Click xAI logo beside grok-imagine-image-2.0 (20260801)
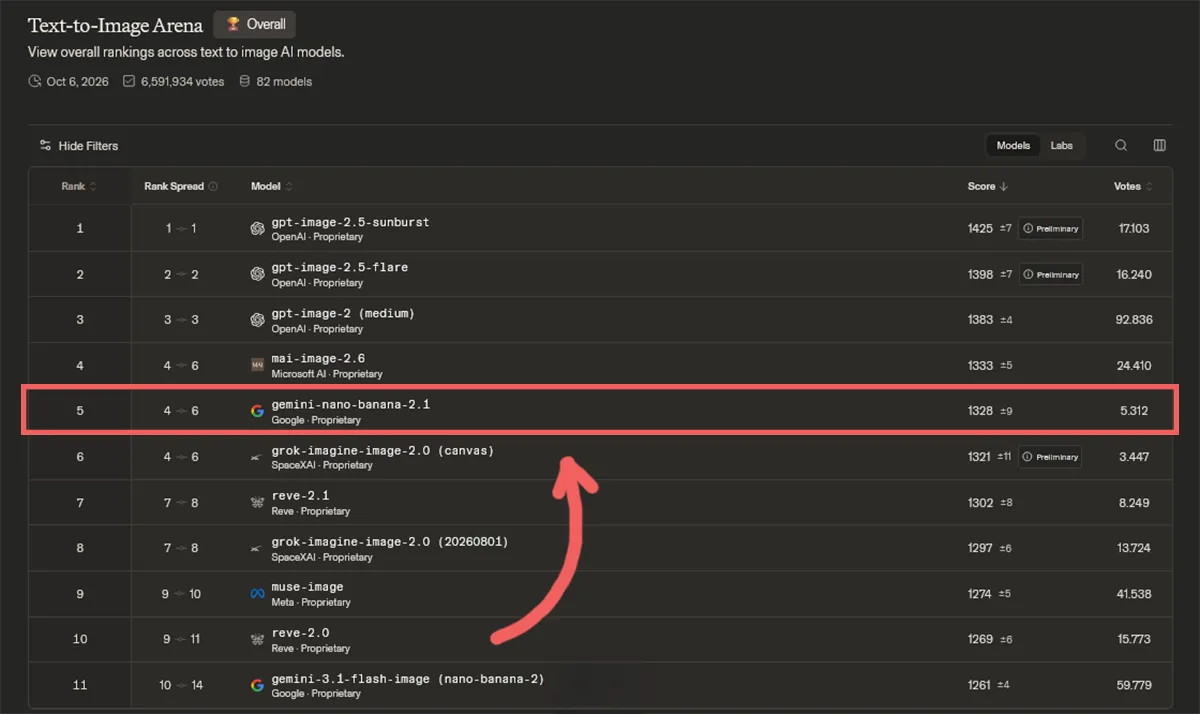The width and height of the screenshot is (1200, 714). tap(257, 548)
